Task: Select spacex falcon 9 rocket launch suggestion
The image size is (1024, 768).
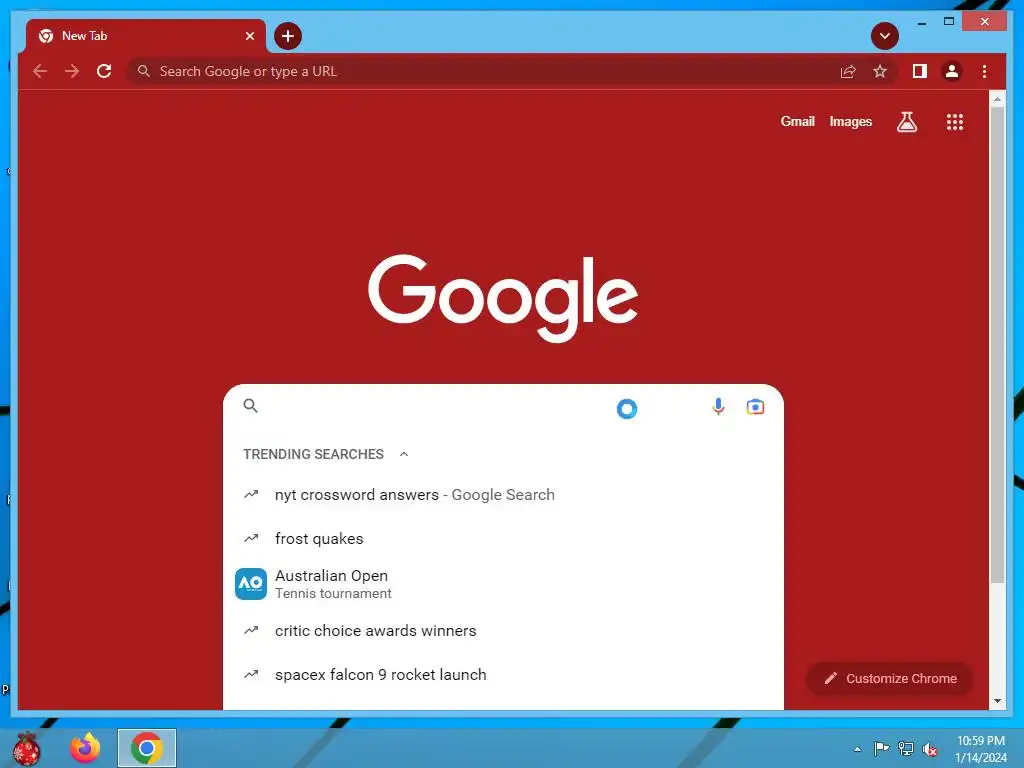Action: (x=503, y=675)
